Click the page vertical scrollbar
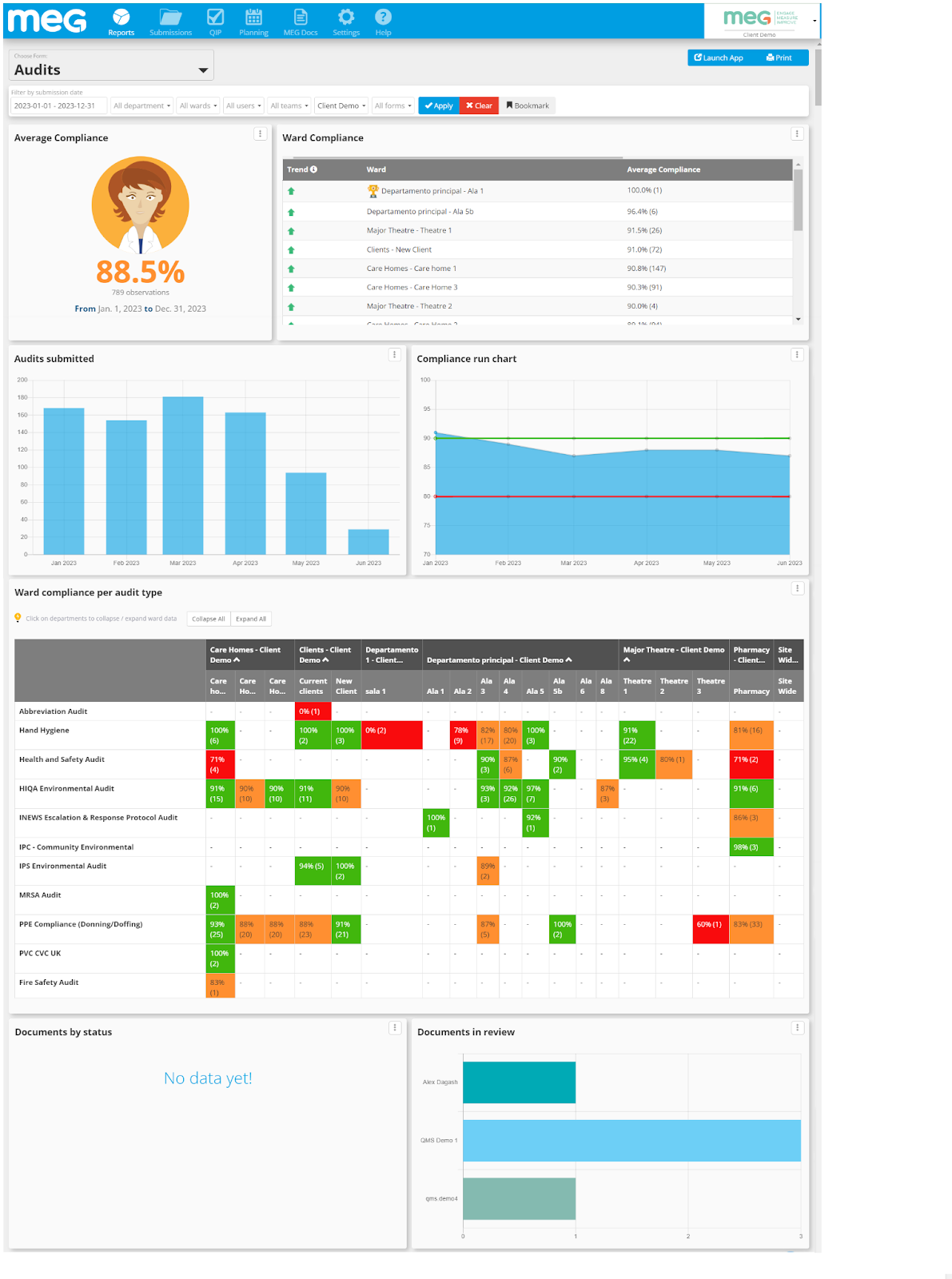Viewport: 952px width, 1279px height. (x=818, y=77)
